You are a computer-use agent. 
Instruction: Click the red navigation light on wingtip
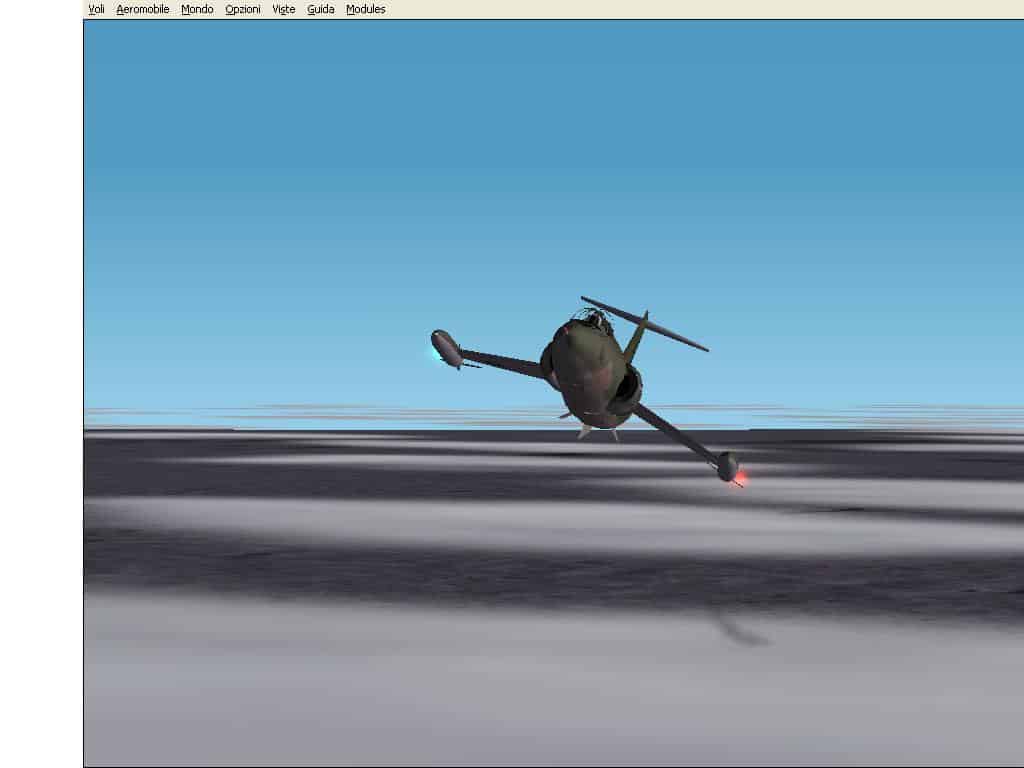pyautogui.click(x=741, y=479)
